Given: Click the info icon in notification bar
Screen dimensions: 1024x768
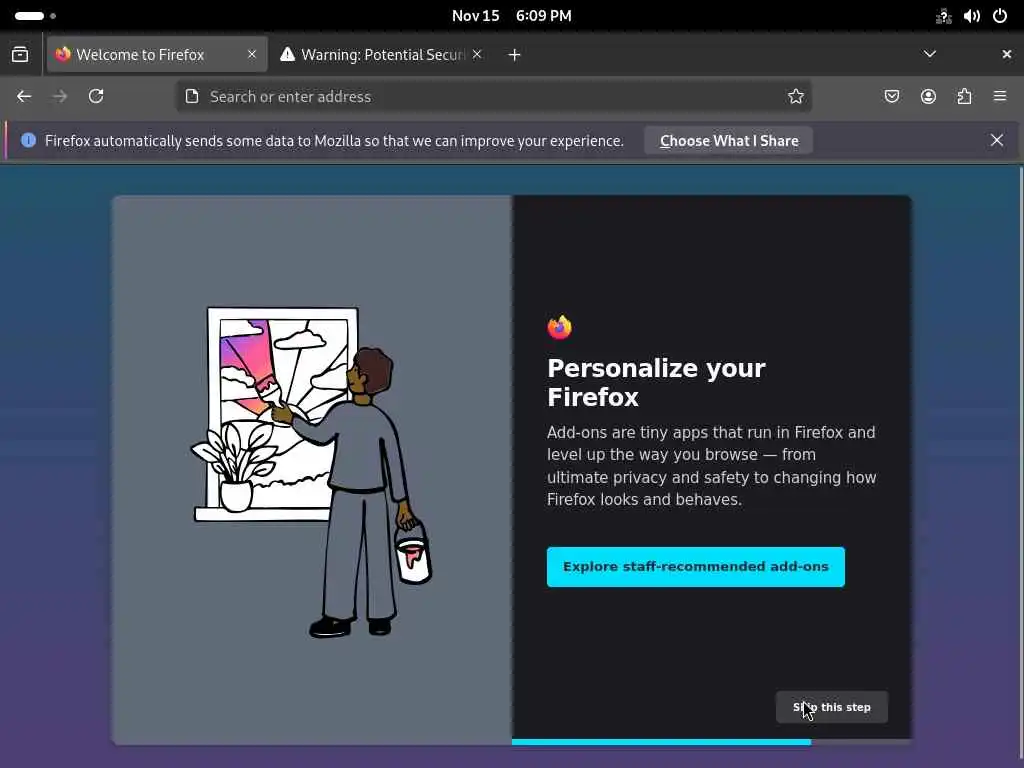Looking at the screenshot, I should pos(28,140).
